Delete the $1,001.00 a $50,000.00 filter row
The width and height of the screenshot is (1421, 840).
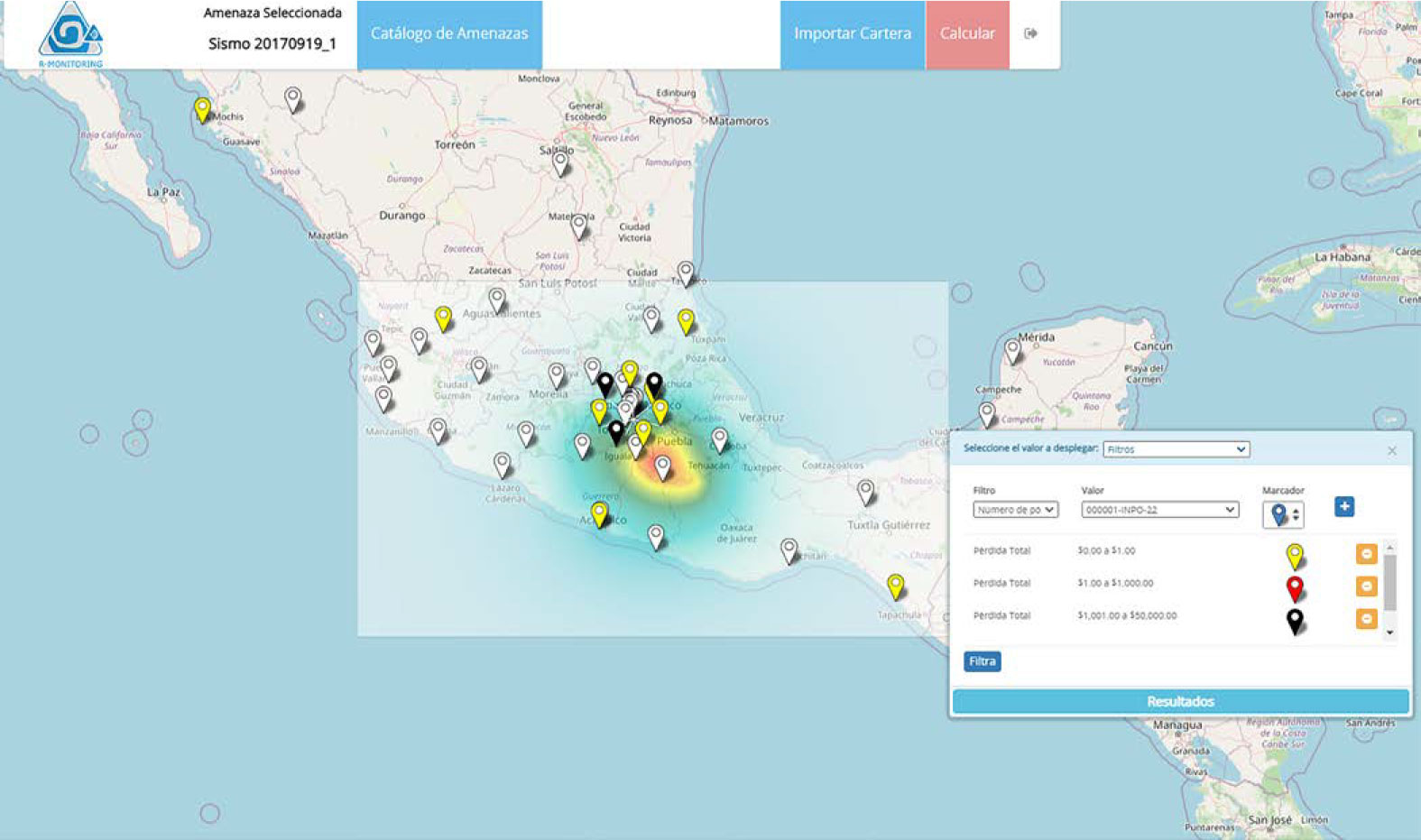click(1366, 619)
